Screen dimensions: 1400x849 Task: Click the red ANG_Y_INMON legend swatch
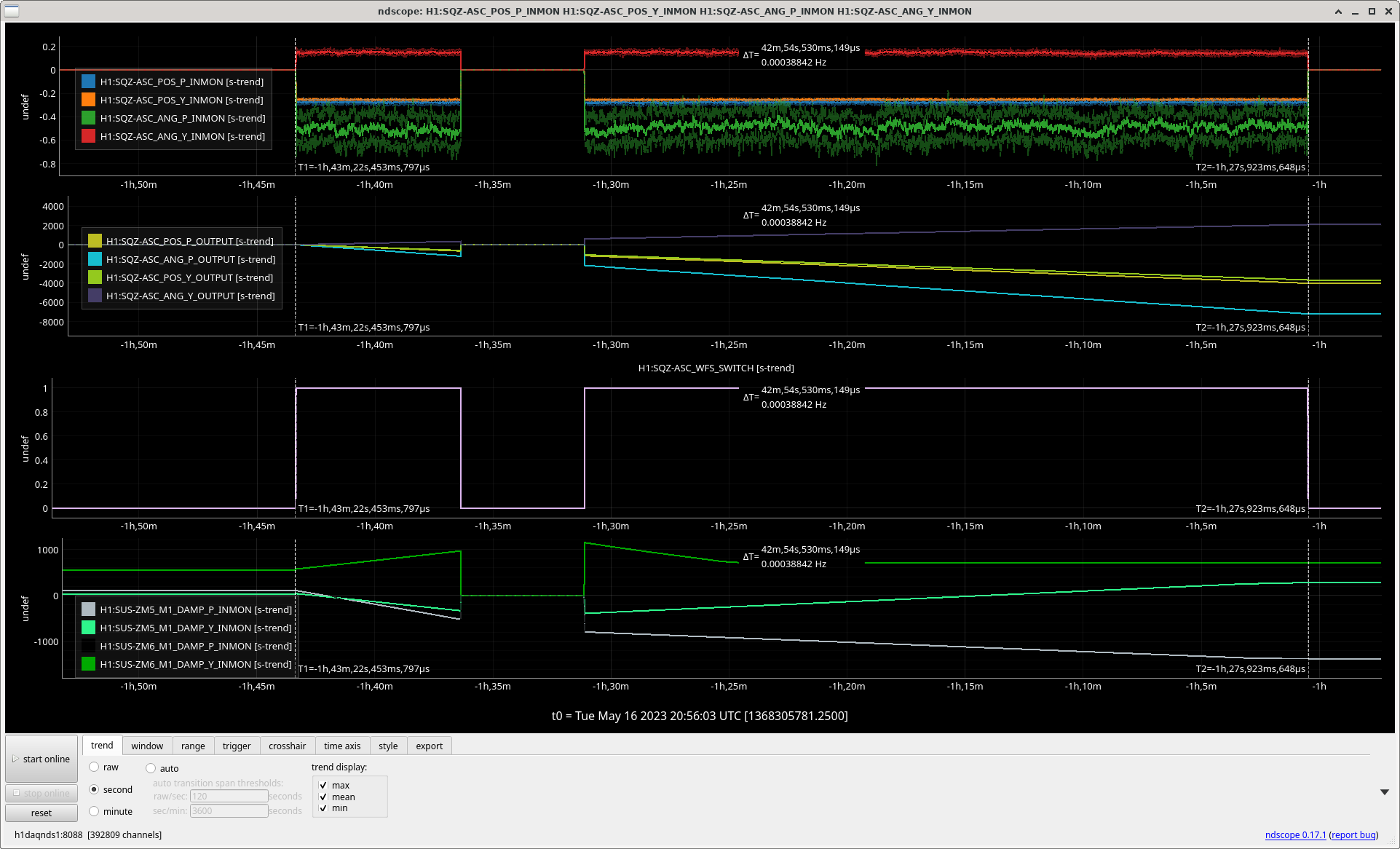coord(88,136)
